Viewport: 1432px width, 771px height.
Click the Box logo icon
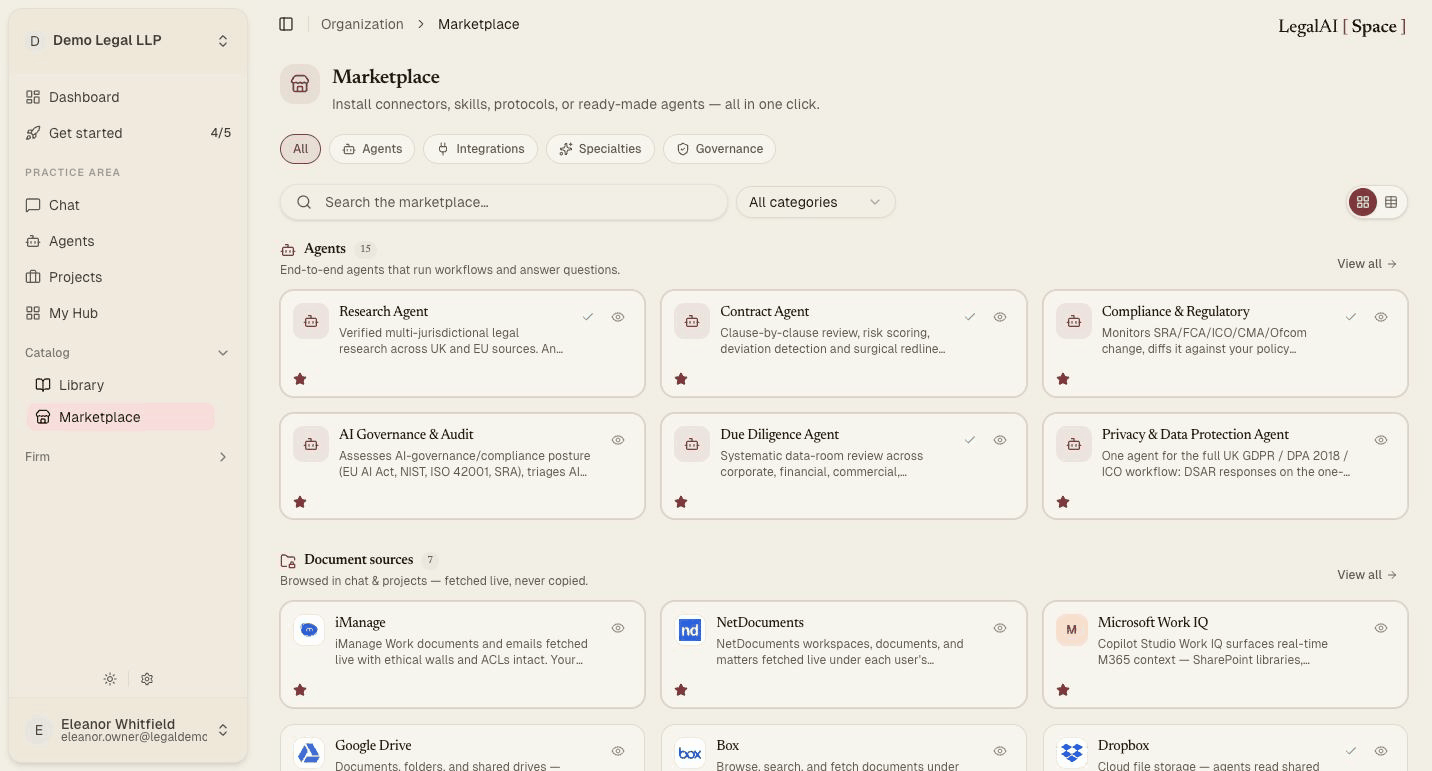coord(690,753)
